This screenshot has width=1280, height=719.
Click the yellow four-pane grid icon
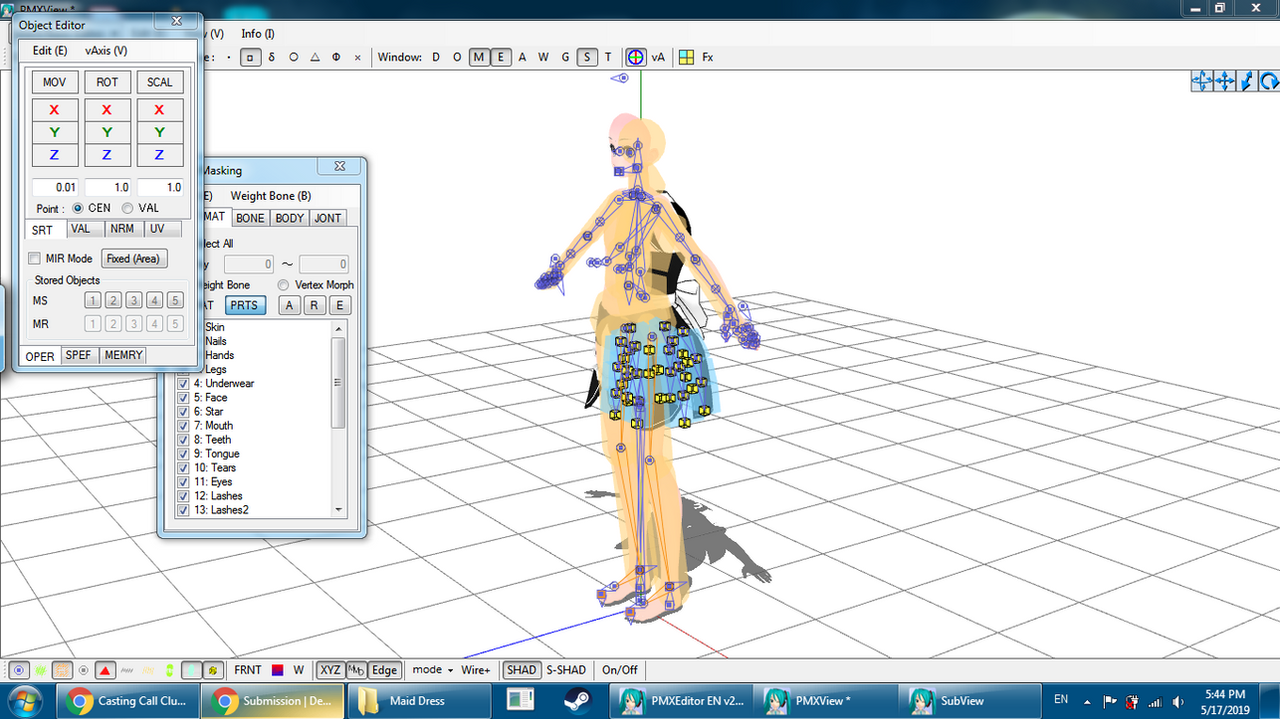pyautogui.click(x=686, y=57)
